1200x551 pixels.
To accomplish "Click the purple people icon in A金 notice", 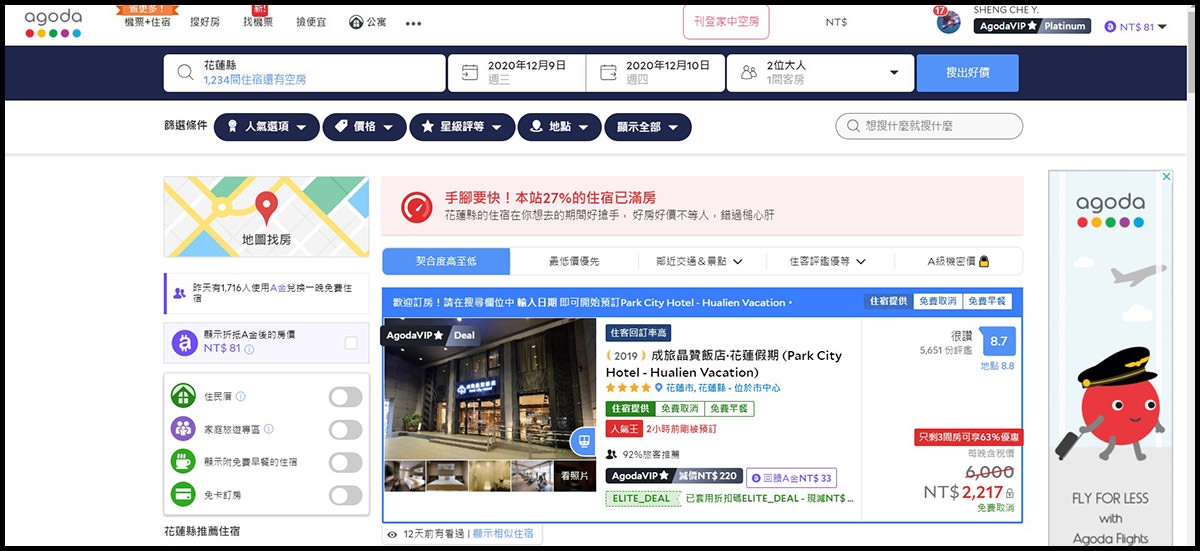I will tap(178, 293).
